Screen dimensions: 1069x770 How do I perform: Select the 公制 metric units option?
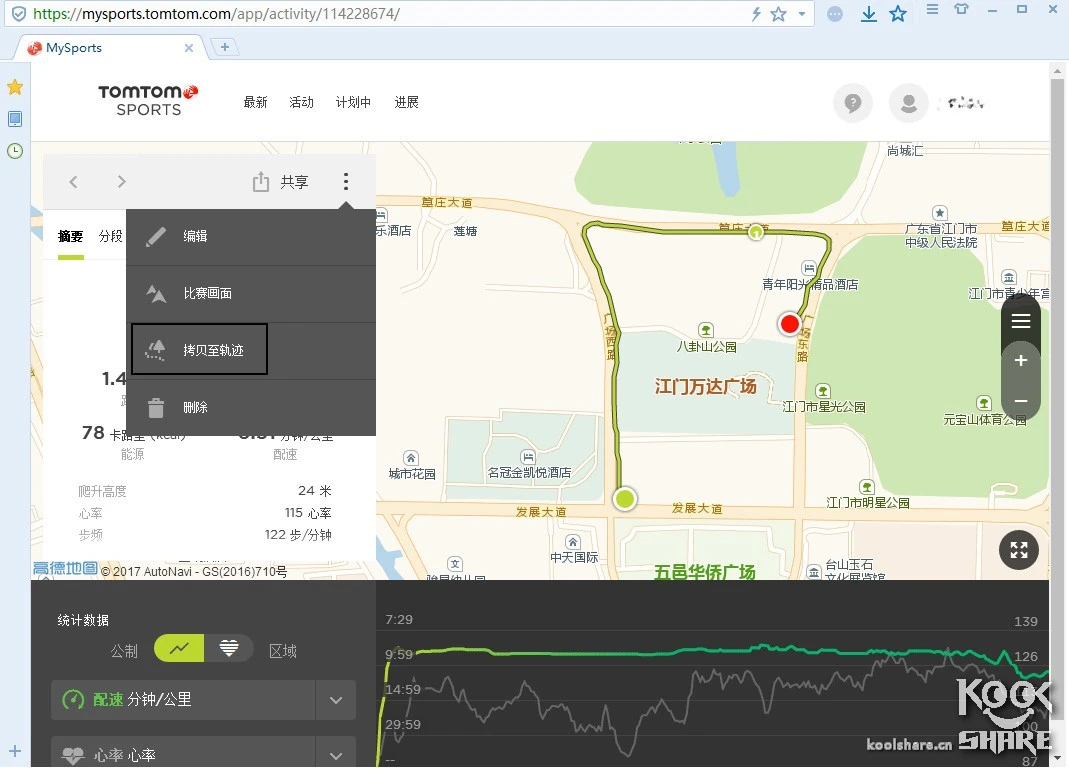tap(124, 651)
